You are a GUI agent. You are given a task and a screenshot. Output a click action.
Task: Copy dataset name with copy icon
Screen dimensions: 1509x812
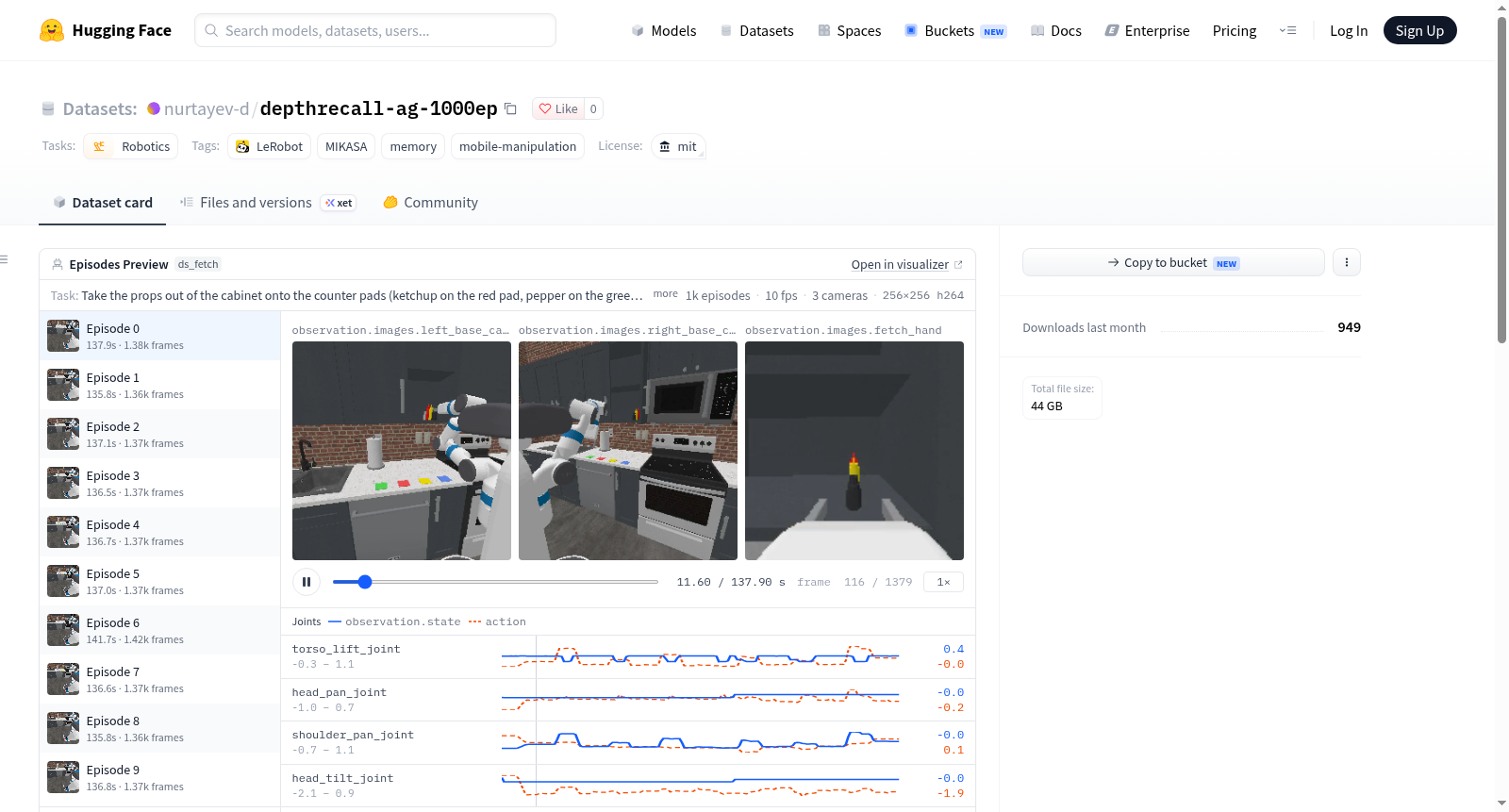click(x=510, y=108)
